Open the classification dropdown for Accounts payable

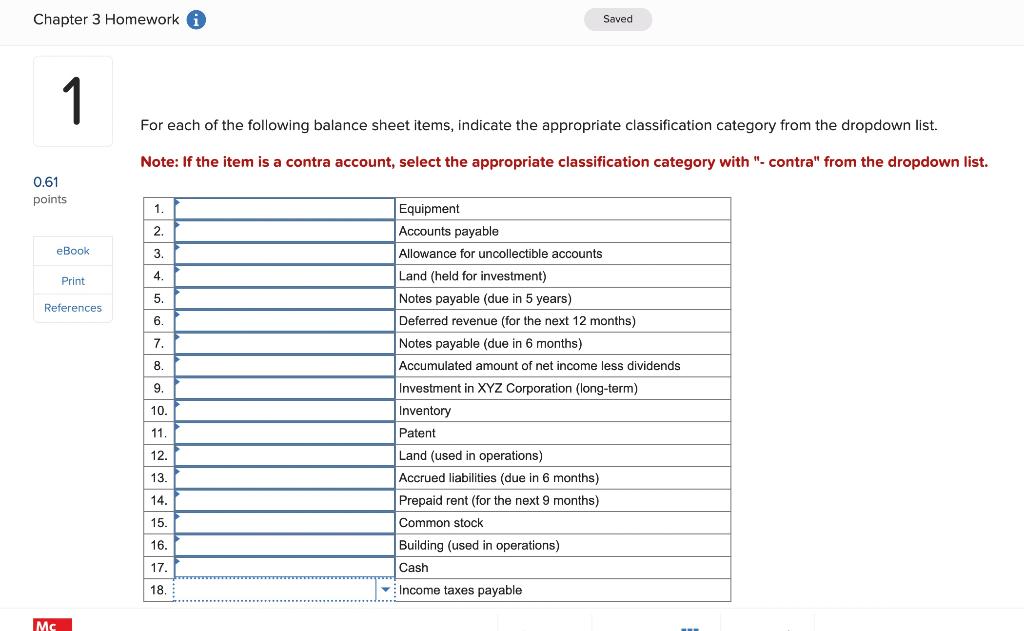(284, 231)
